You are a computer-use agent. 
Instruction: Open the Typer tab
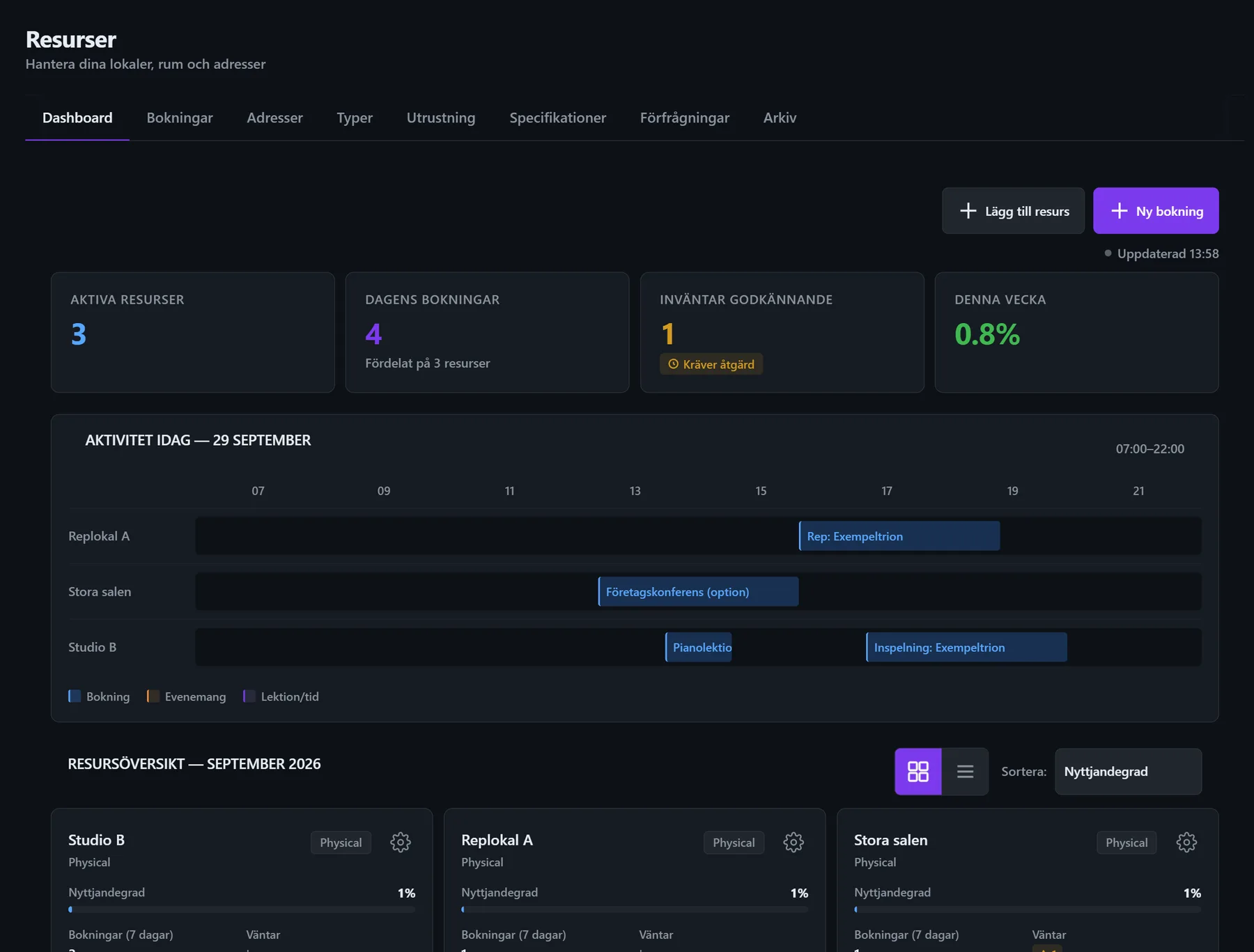[x=355, y=118]
